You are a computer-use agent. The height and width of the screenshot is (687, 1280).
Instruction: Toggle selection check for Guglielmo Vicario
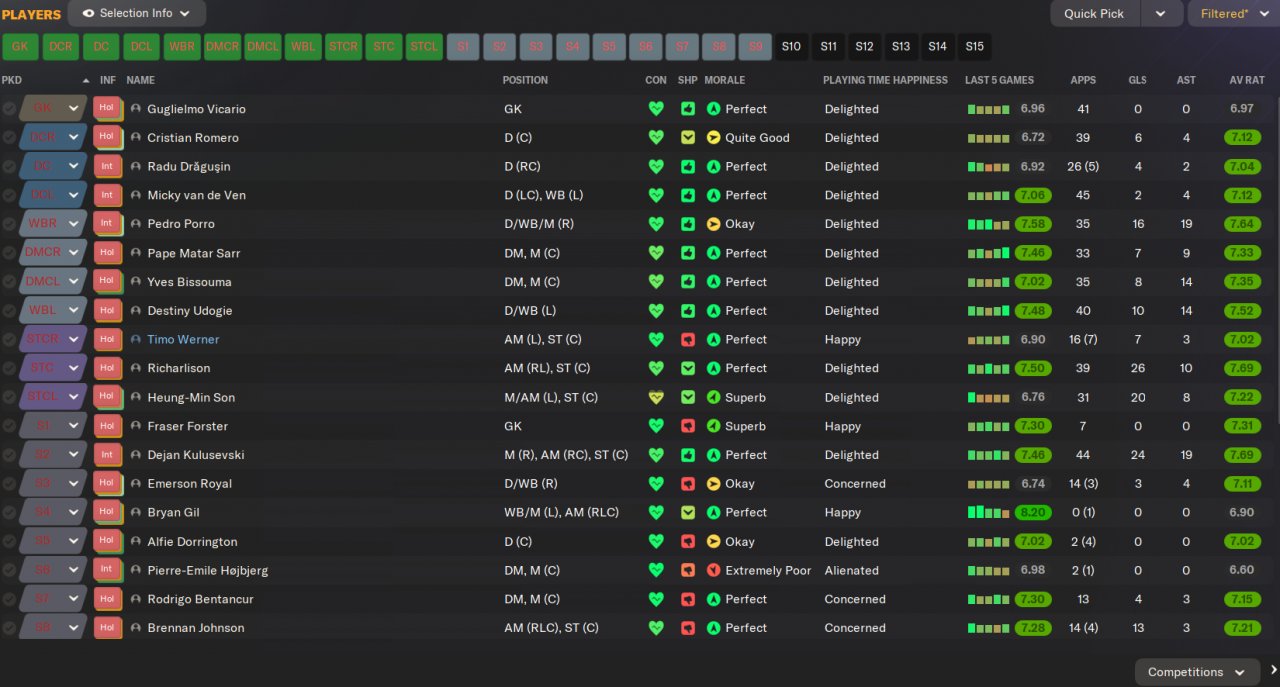[9, 109]
